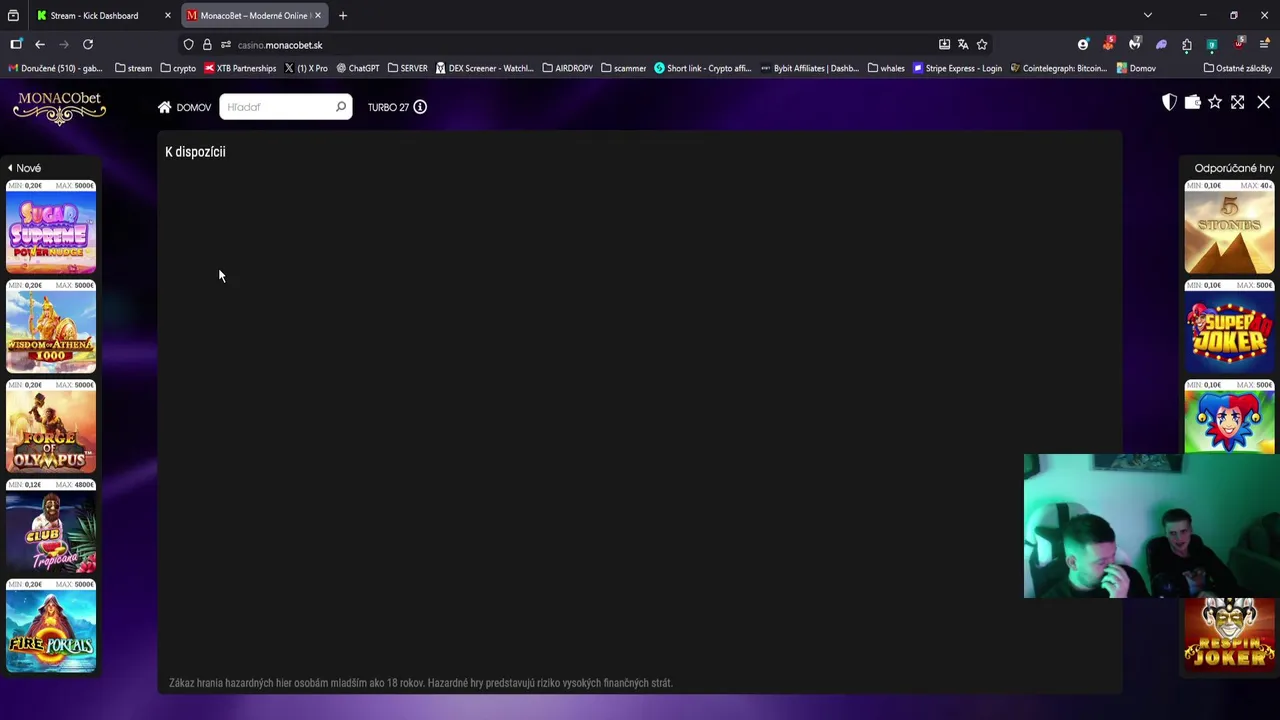Image resolution: width=1280 pixels, height=720 pixels.
Task: Go to DOMOV home button
Action: coord(184,107)
